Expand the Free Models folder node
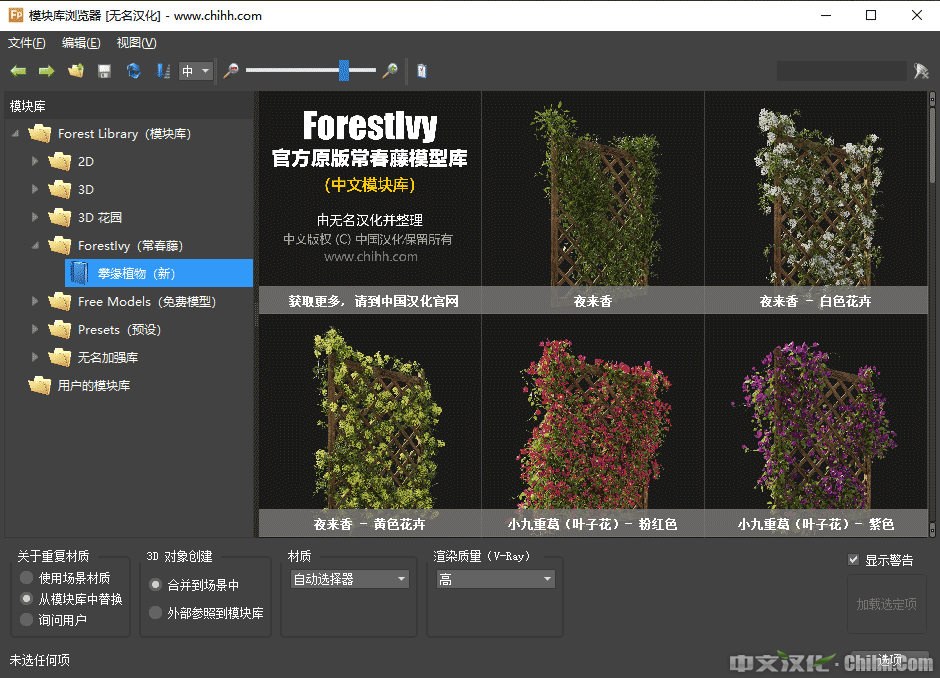This screenshot has height=678, width=940. [x=36, y=301]
